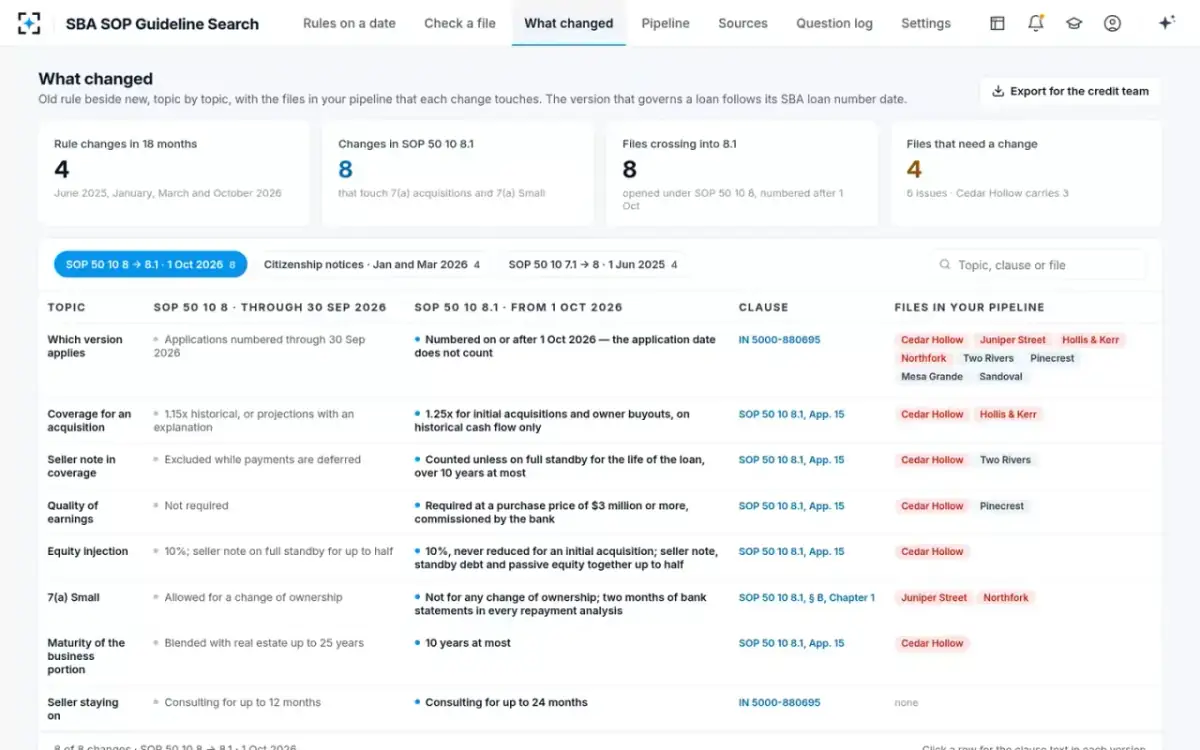Click the FILES IN YOUR PIPELINE column header
Screen dimensions: 1200x750
969,308
